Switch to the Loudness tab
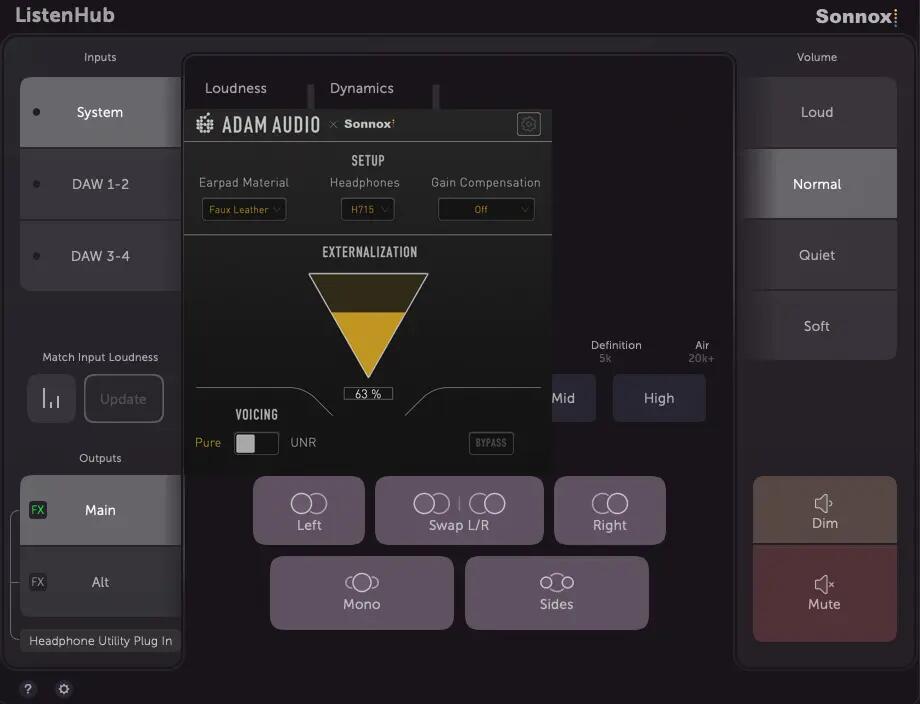Image resolution: width=920 pixels, height=704 pixels. pyautogui.click(x=236, y=88)
